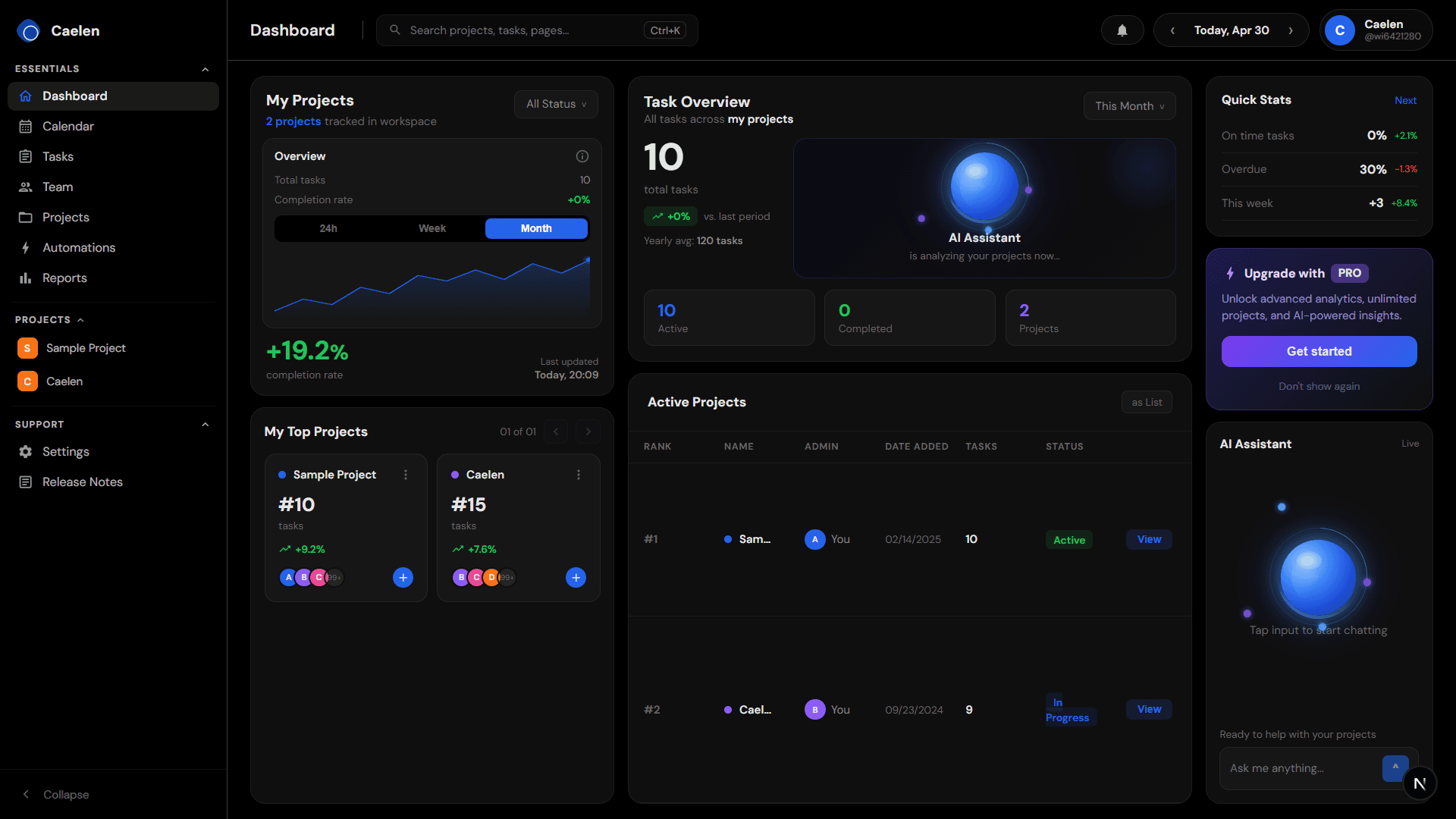The image size is (1456, 819).
Task: Click the large AI Assistant orb in right panel
Action: (x=1318, y=578)
